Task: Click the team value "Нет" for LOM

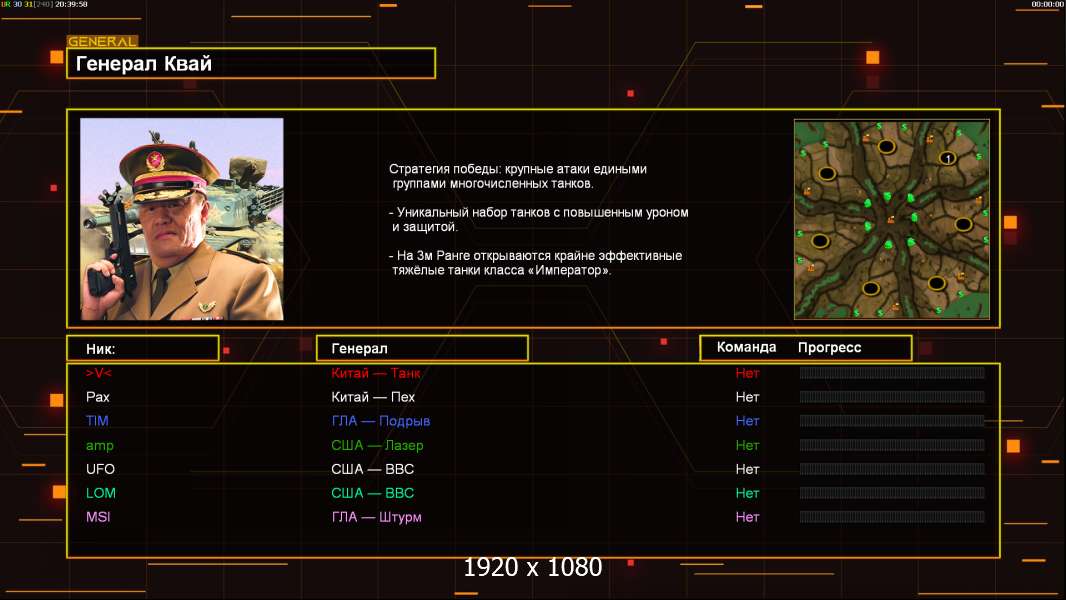Action: pyautogui.click(x=747, y=493)
